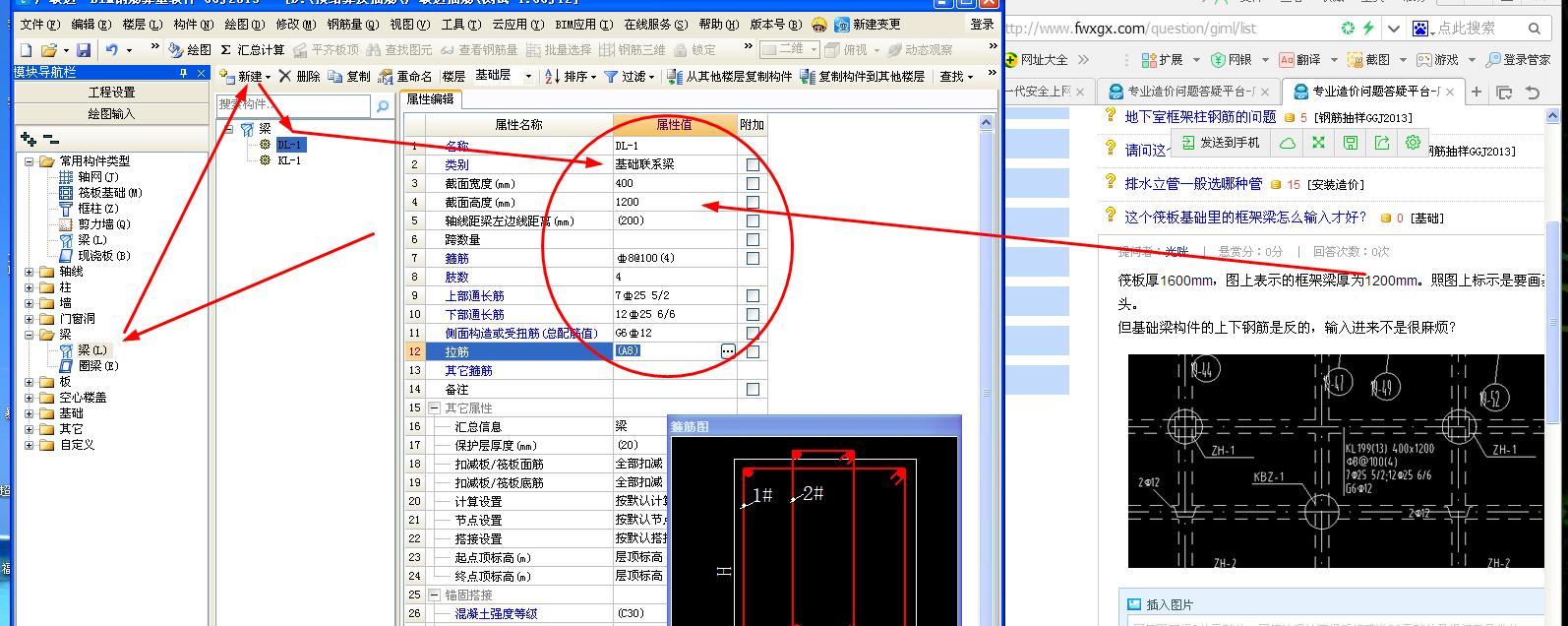Select 筏板基础(M) in the navigation tree

click(x=101, y=192)
